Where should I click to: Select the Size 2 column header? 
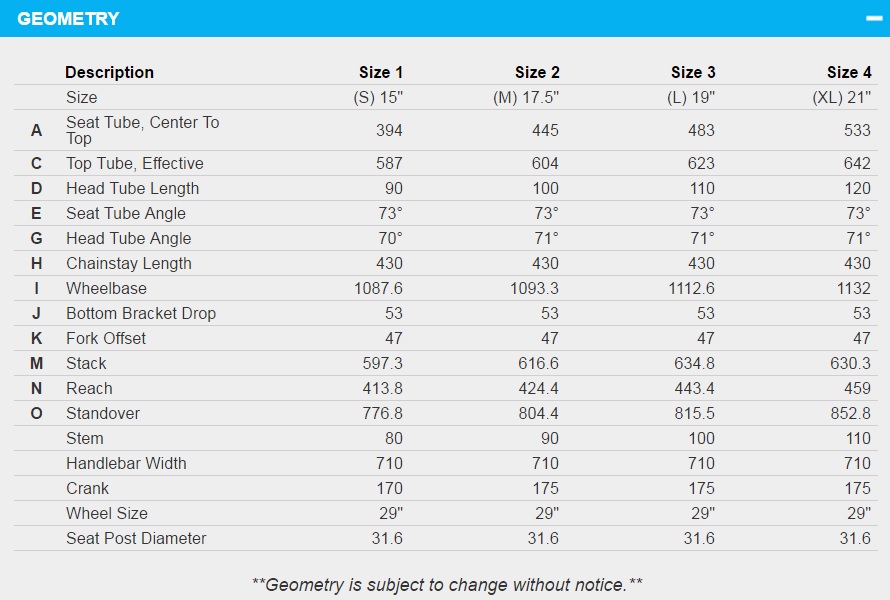tap(537, 72)
